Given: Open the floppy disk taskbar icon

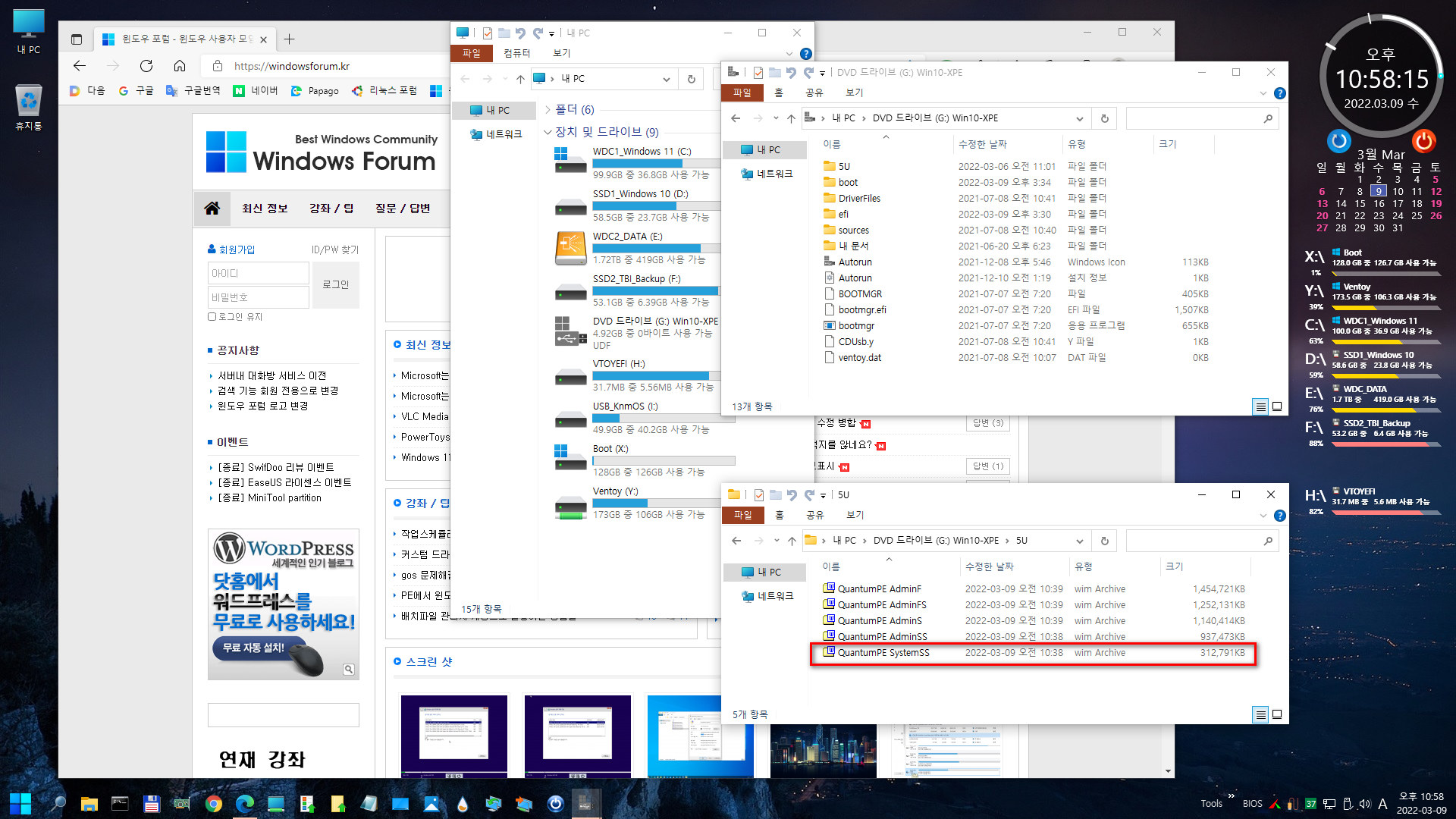Looking at the screenshot, I should coord(151,803).
